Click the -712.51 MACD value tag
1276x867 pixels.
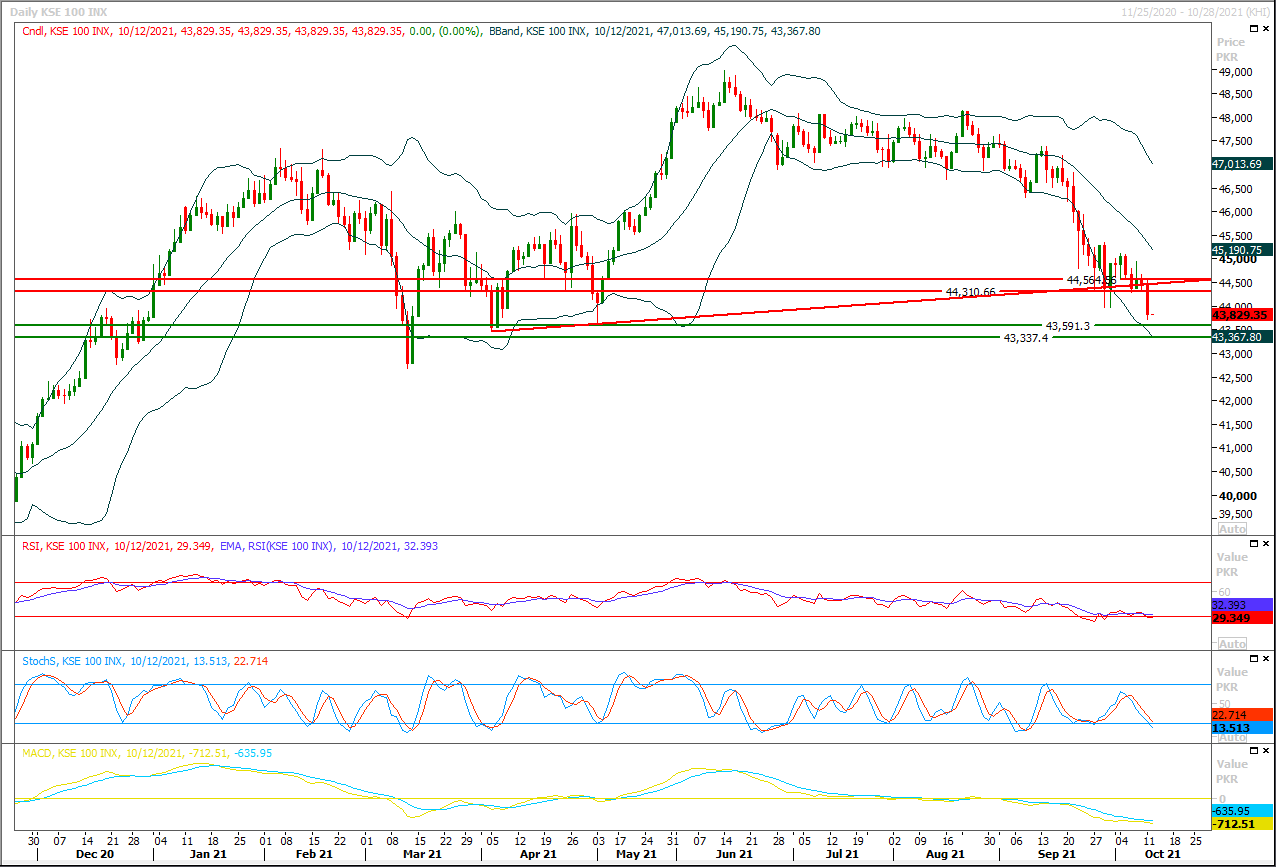[1241, 824]
